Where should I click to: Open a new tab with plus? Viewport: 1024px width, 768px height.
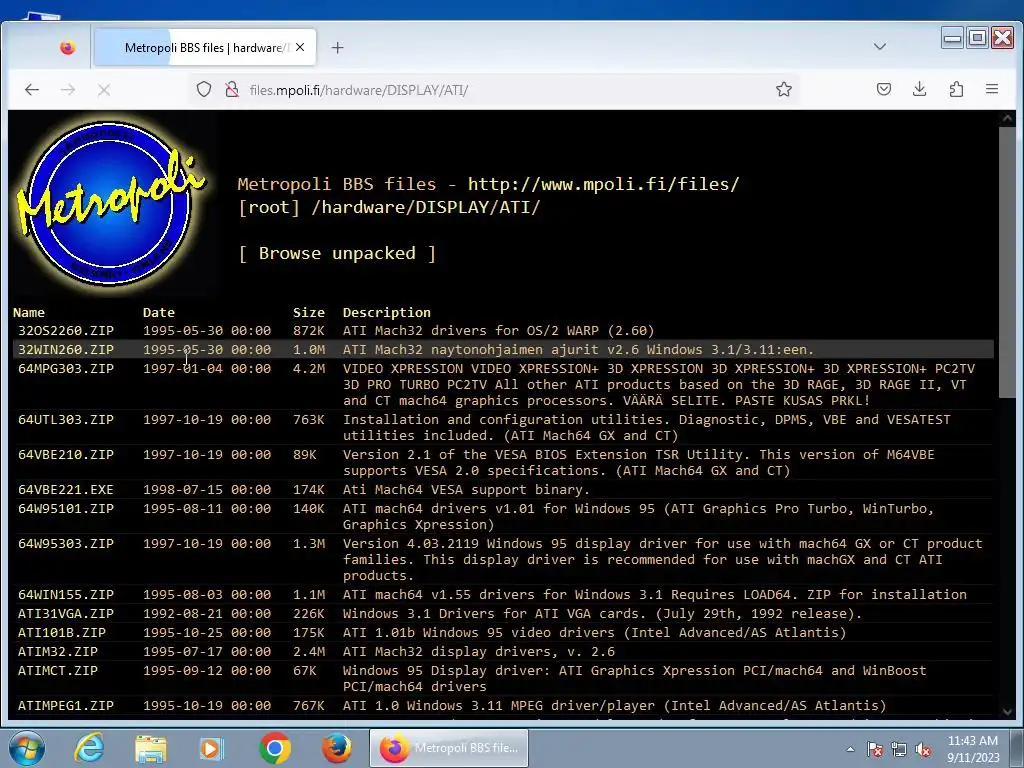[337, 48]
